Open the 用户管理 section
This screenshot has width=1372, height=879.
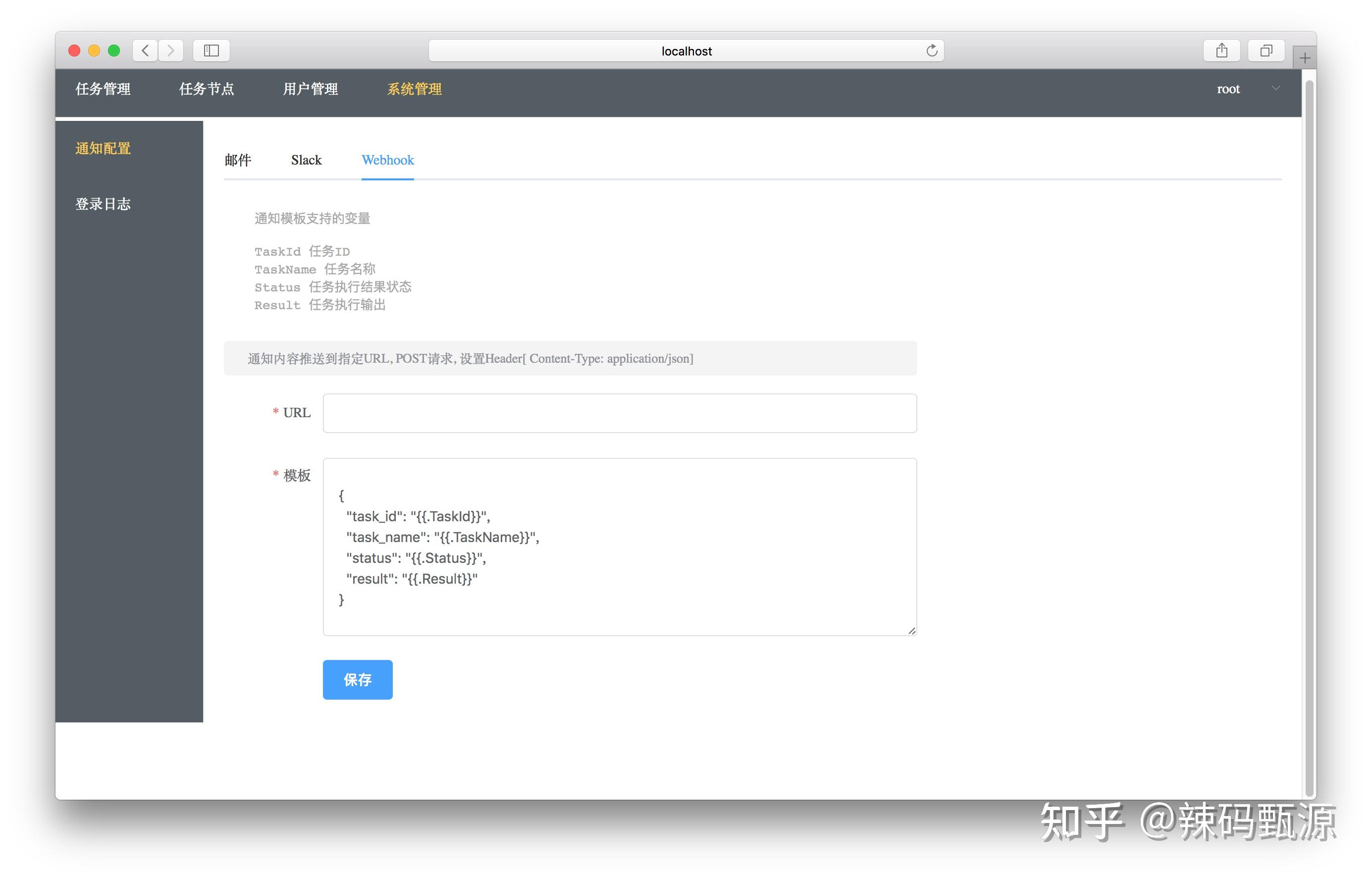pos(311,89)
